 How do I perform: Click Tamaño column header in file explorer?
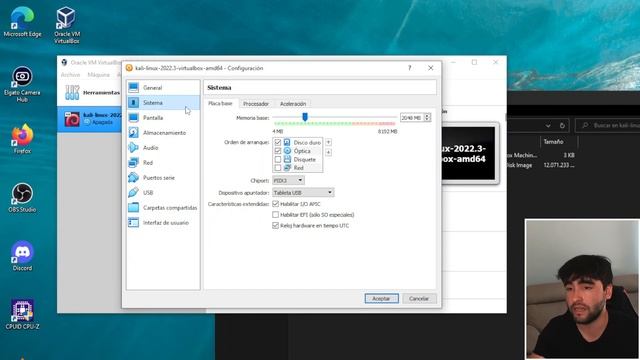click(x=553, y=142)
